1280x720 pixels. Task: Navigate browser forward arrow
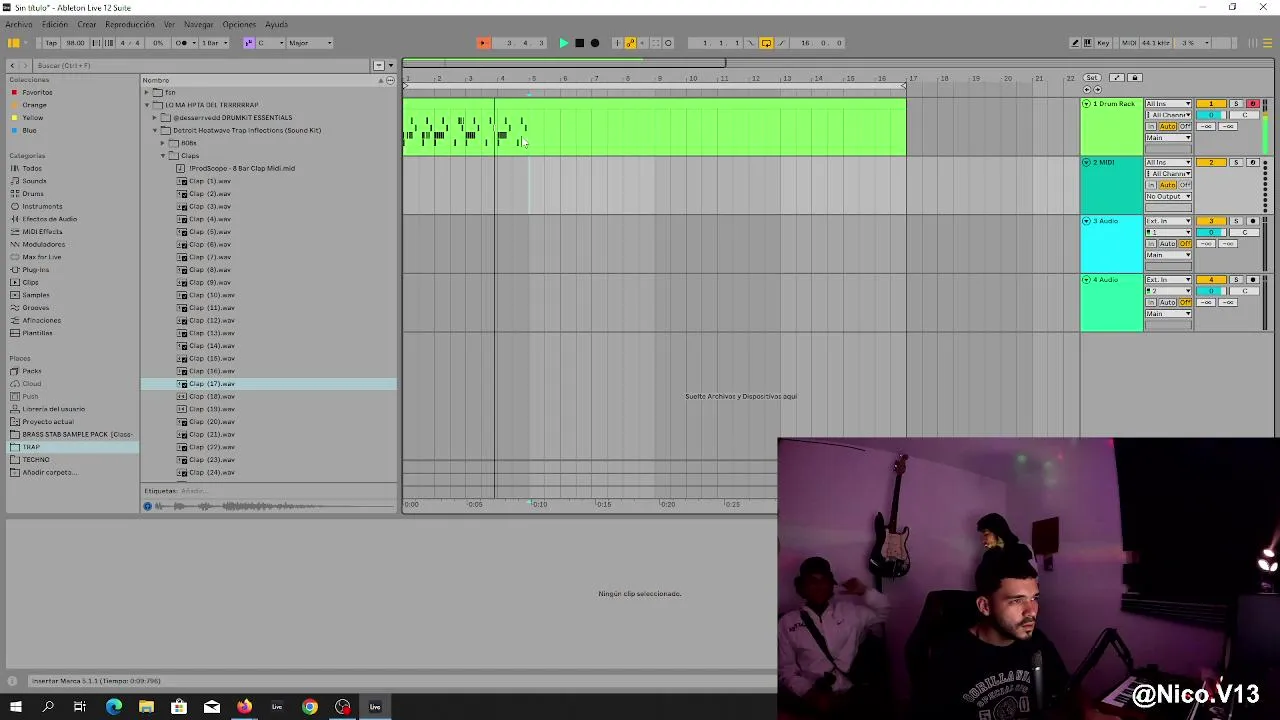pos(27,65)
